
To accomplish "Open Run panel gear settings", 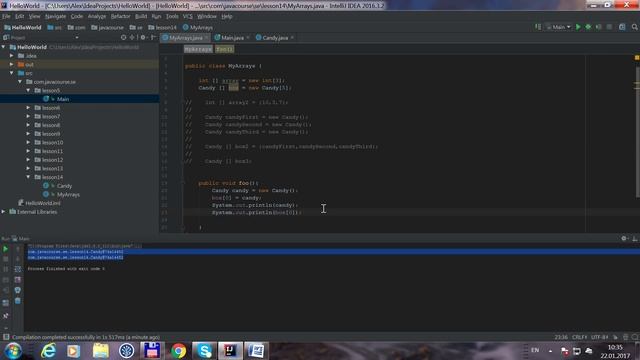I will pos(624,238).
